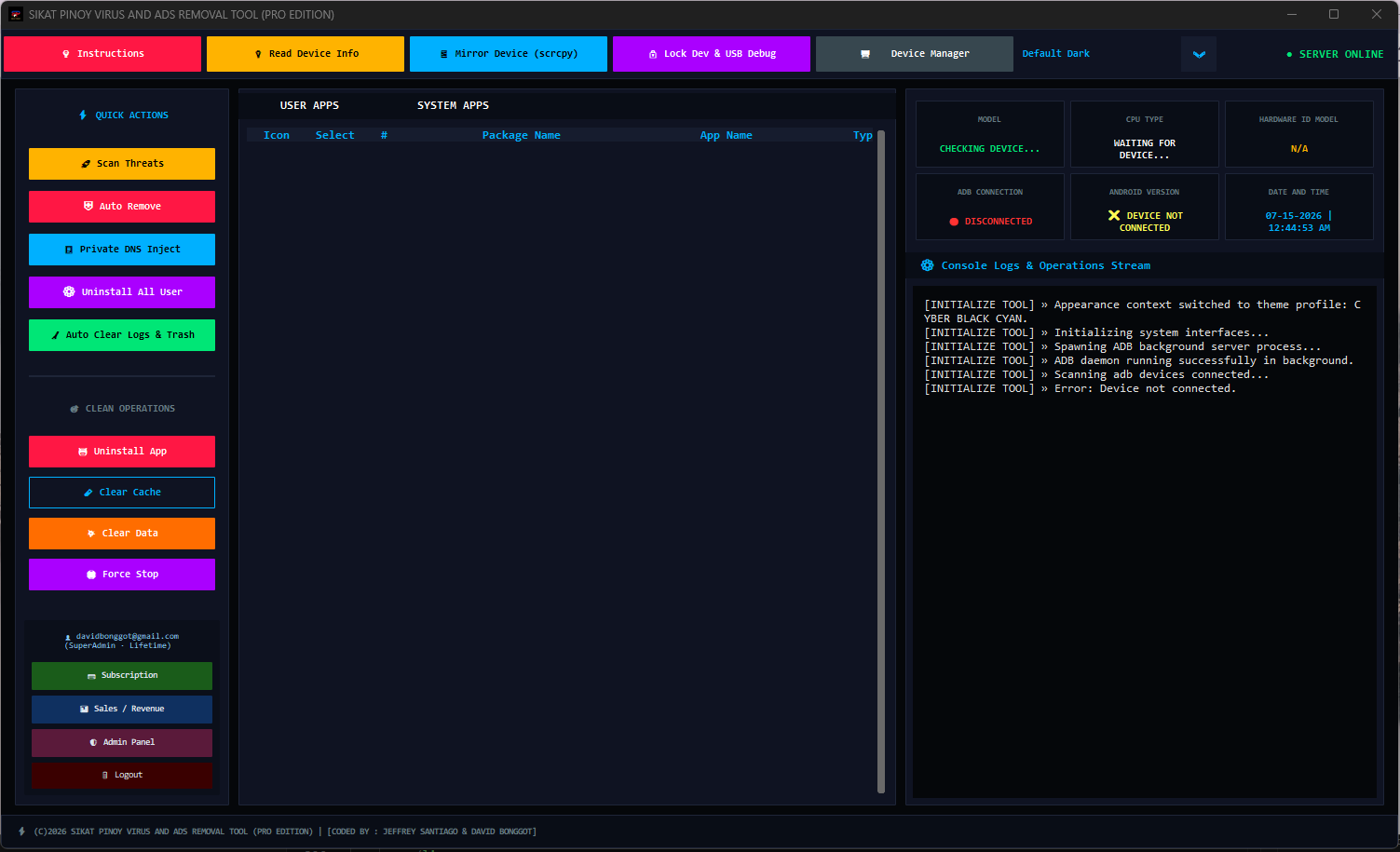The width and height of the screenshot is (1400, 852).
Task: Switch to the USER APPS tab
Action: 309,105
